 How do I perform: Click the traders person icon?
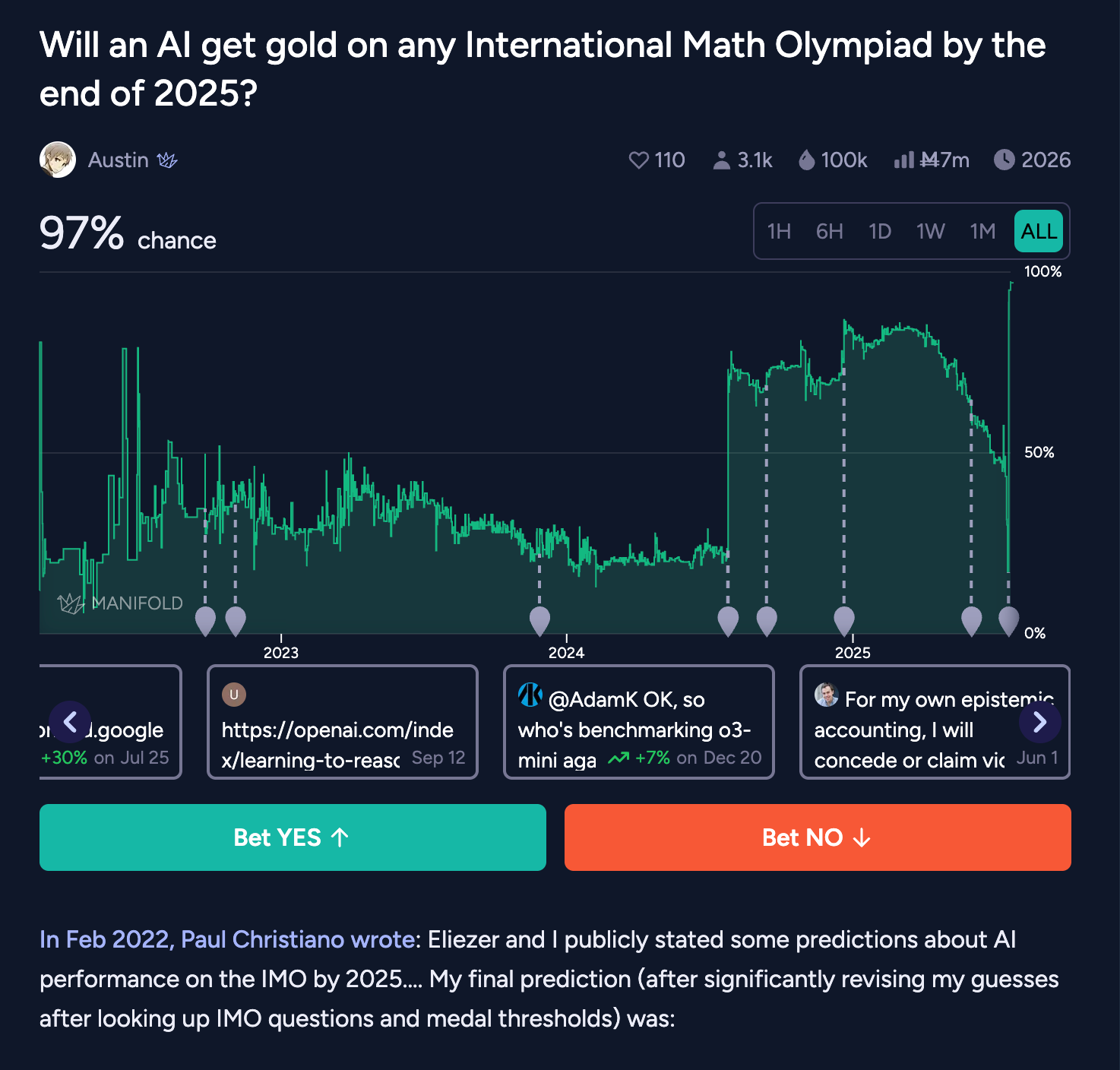pos(721,160)
